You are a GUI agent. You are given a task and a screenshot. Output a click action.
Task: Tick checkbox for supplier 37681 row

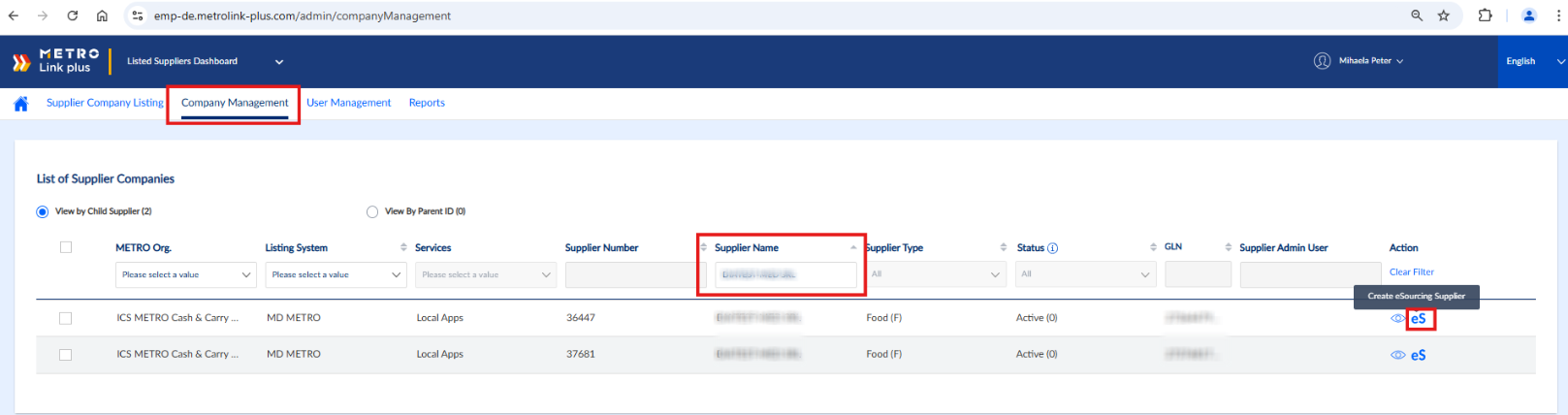tap(66, 355)
